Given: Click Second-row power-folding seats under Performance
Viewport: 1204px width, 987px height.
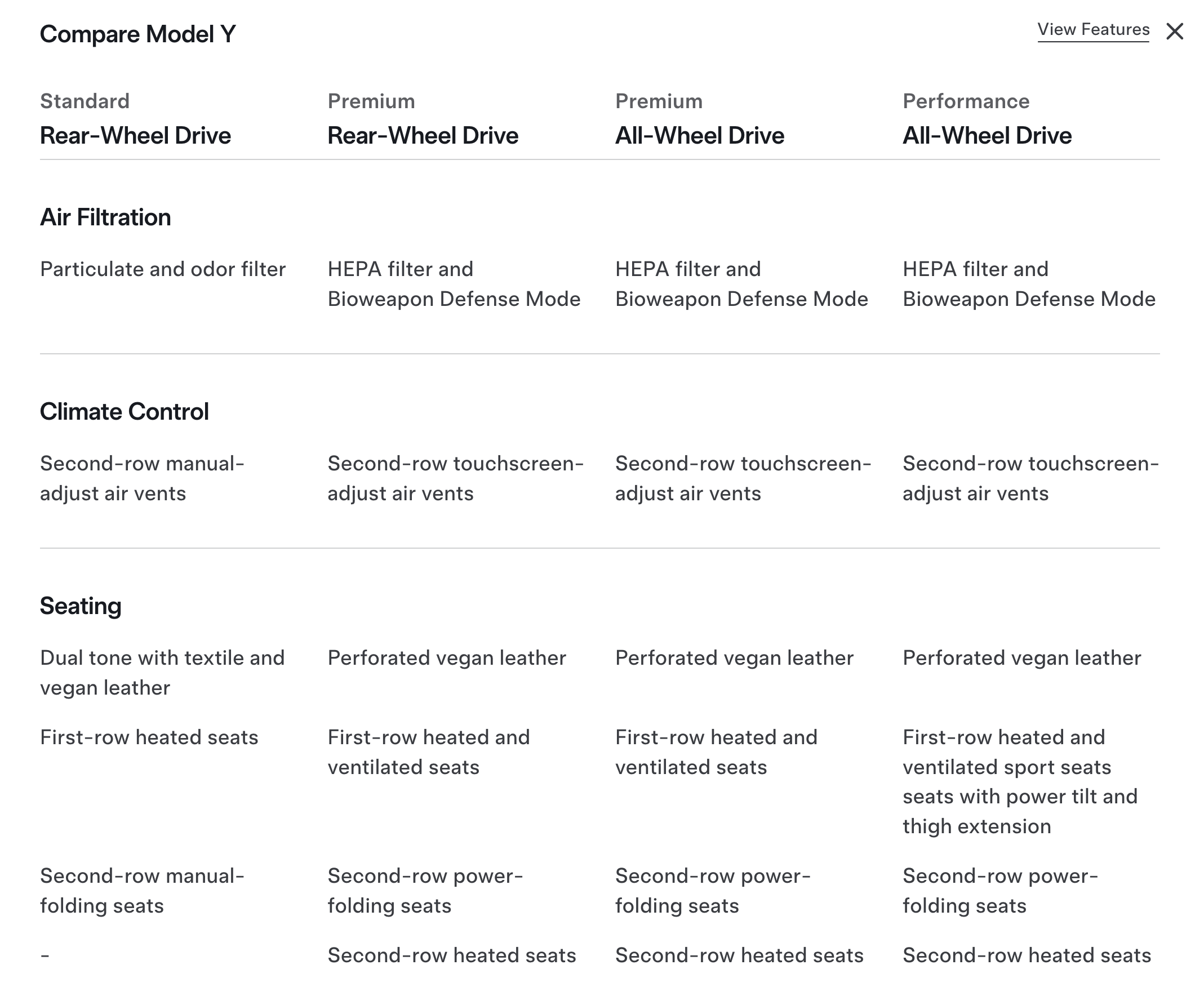Looking at the screenshot, I should (x=1000, y=891).
